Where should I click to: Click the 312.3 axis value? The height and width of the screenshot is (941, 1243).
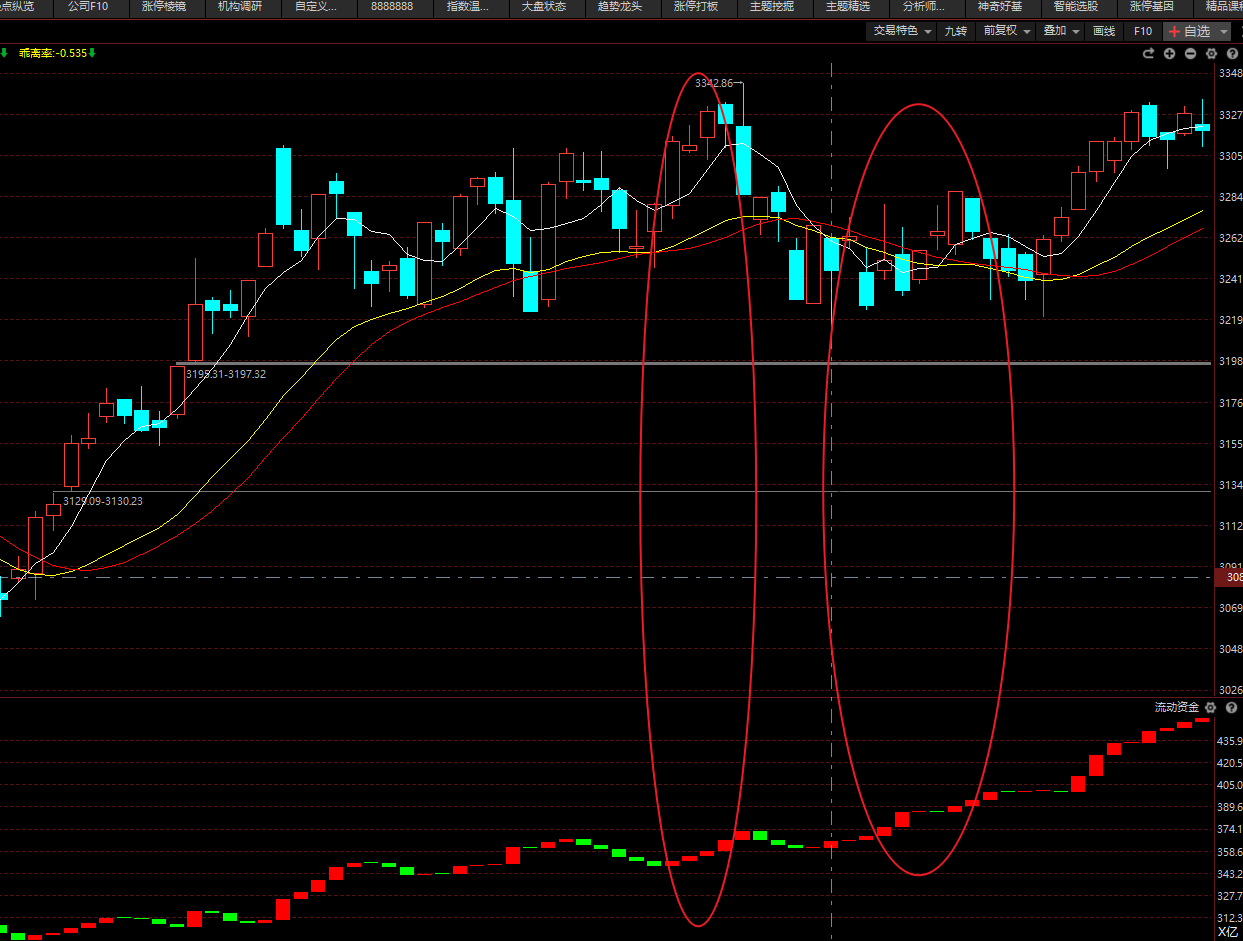[1229, 918]
